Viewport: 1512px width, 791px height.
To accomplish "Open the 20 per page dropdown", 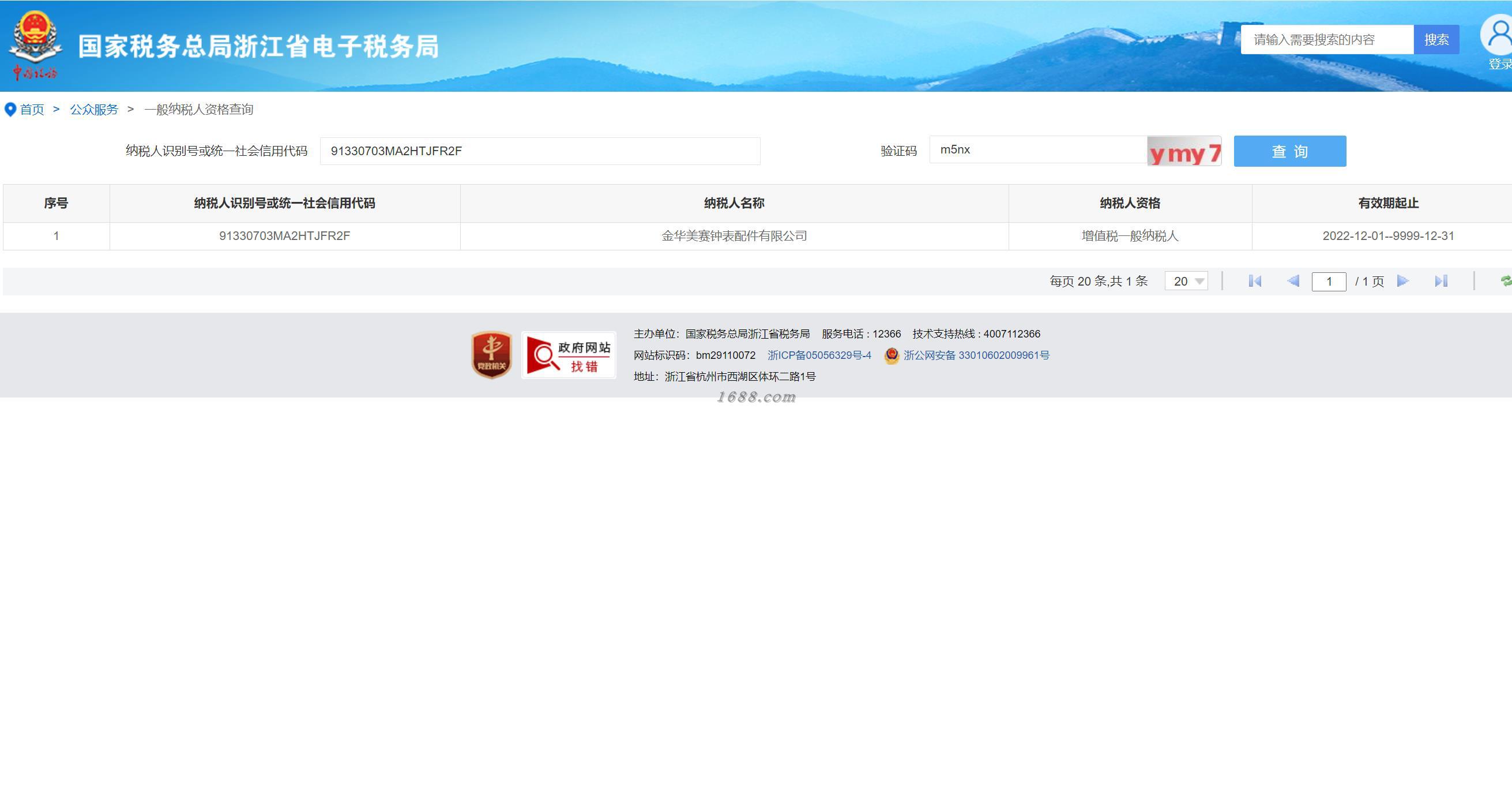I will point(1186,282).
